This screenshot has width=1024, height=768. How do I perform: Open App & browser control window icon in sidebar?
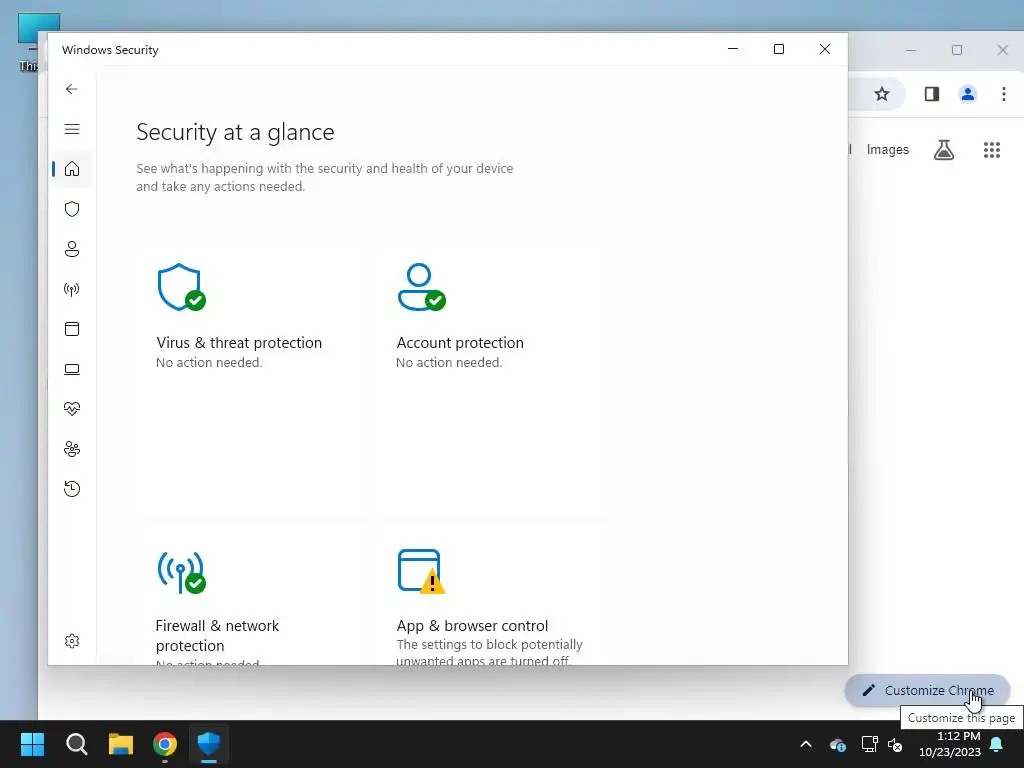point(72,329)
